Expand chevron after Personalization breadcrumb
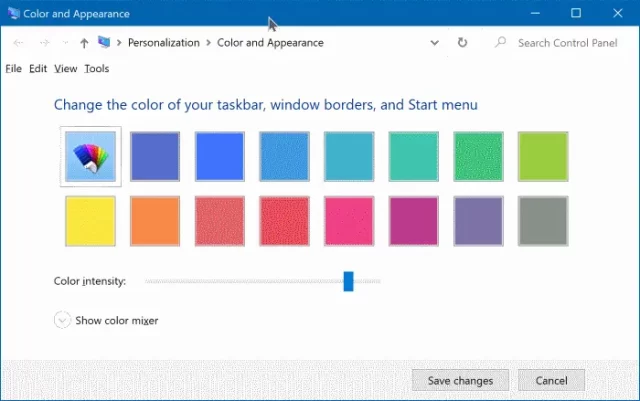This screenshot has height=401, width=640. pos(208,43)
